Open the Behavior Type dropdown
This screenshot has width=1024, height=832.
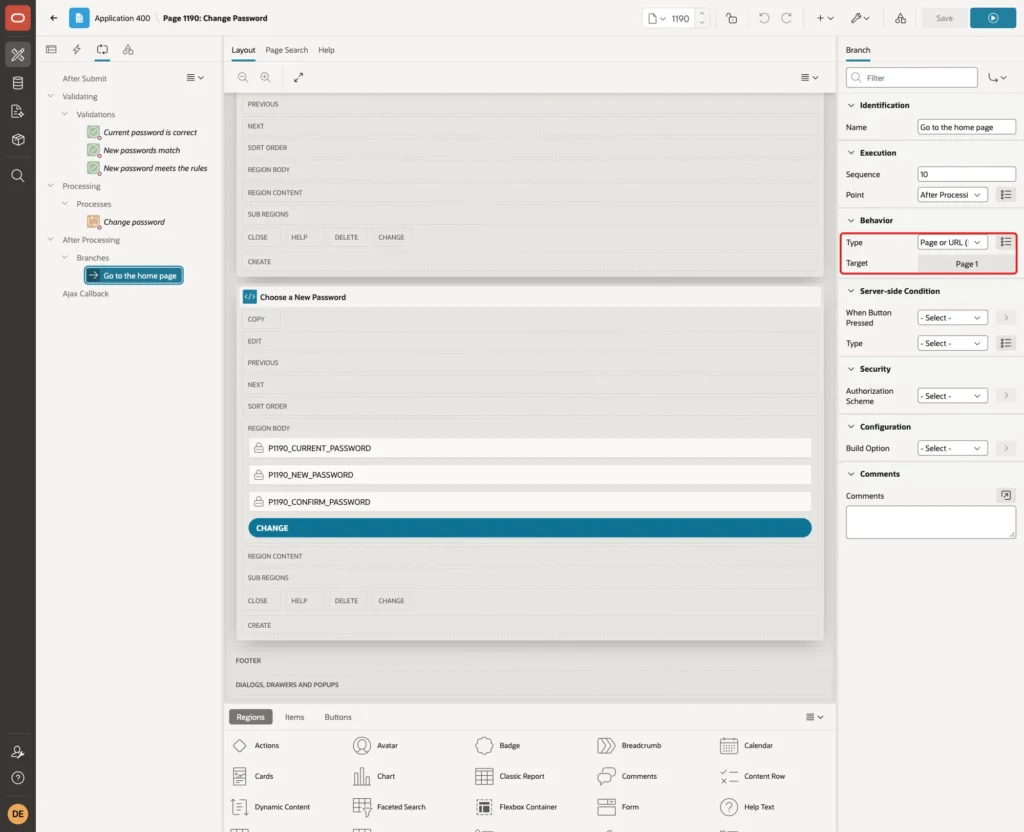(952, 242)
